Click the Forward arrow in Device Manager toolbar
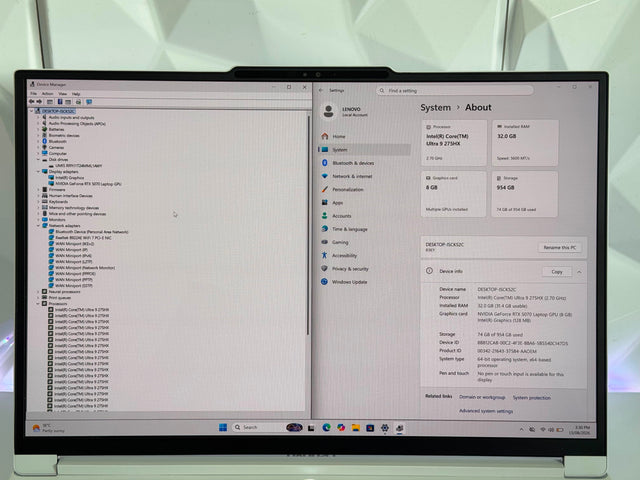The image size is (640, 480). (x=39, y=102)
